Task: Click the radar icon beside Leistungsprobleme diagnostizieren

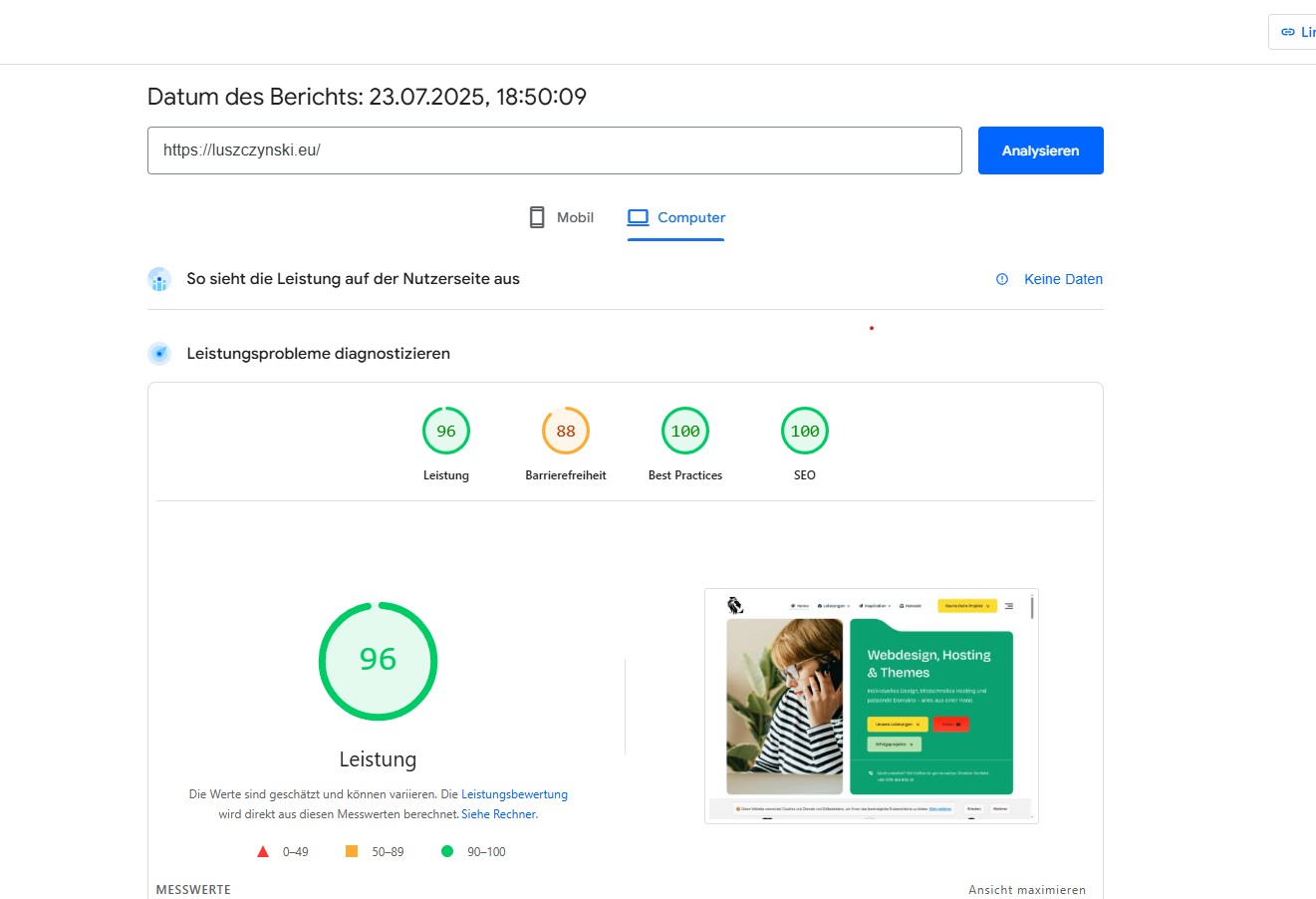Action: [x=159, y=354]
